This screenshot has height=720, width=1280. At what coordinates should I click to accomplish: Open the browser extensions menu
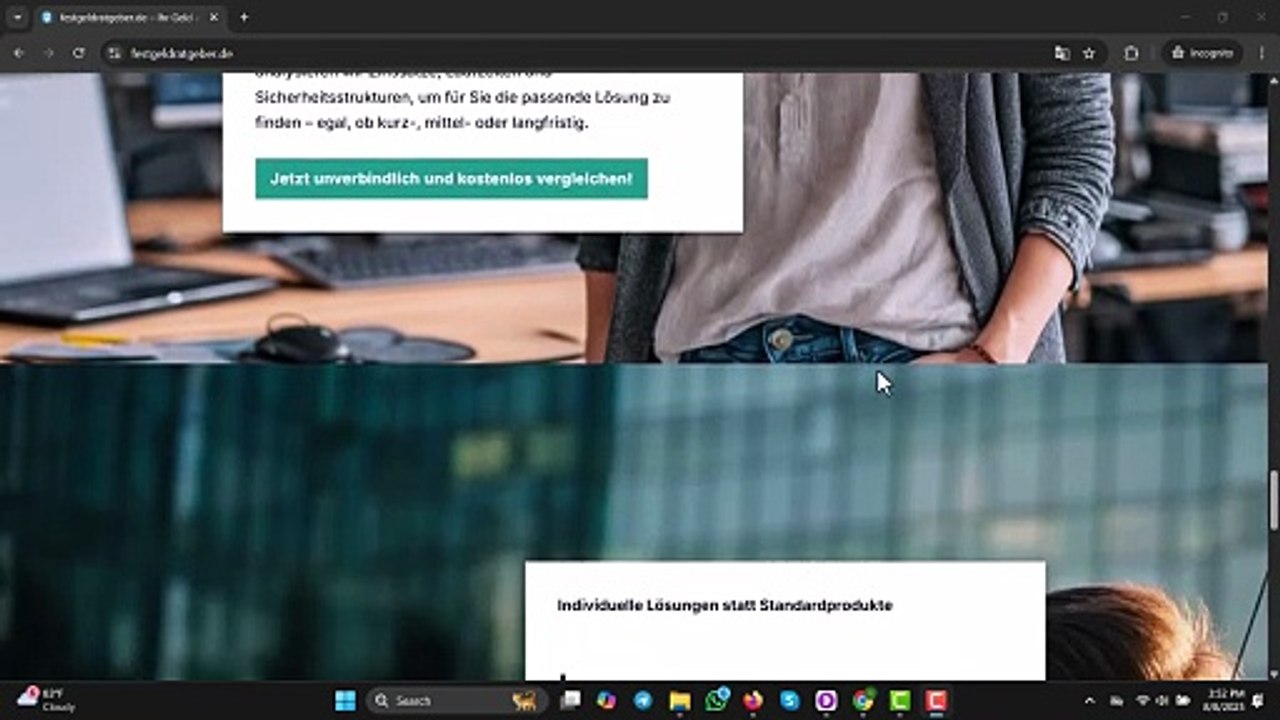[1131, 53]
